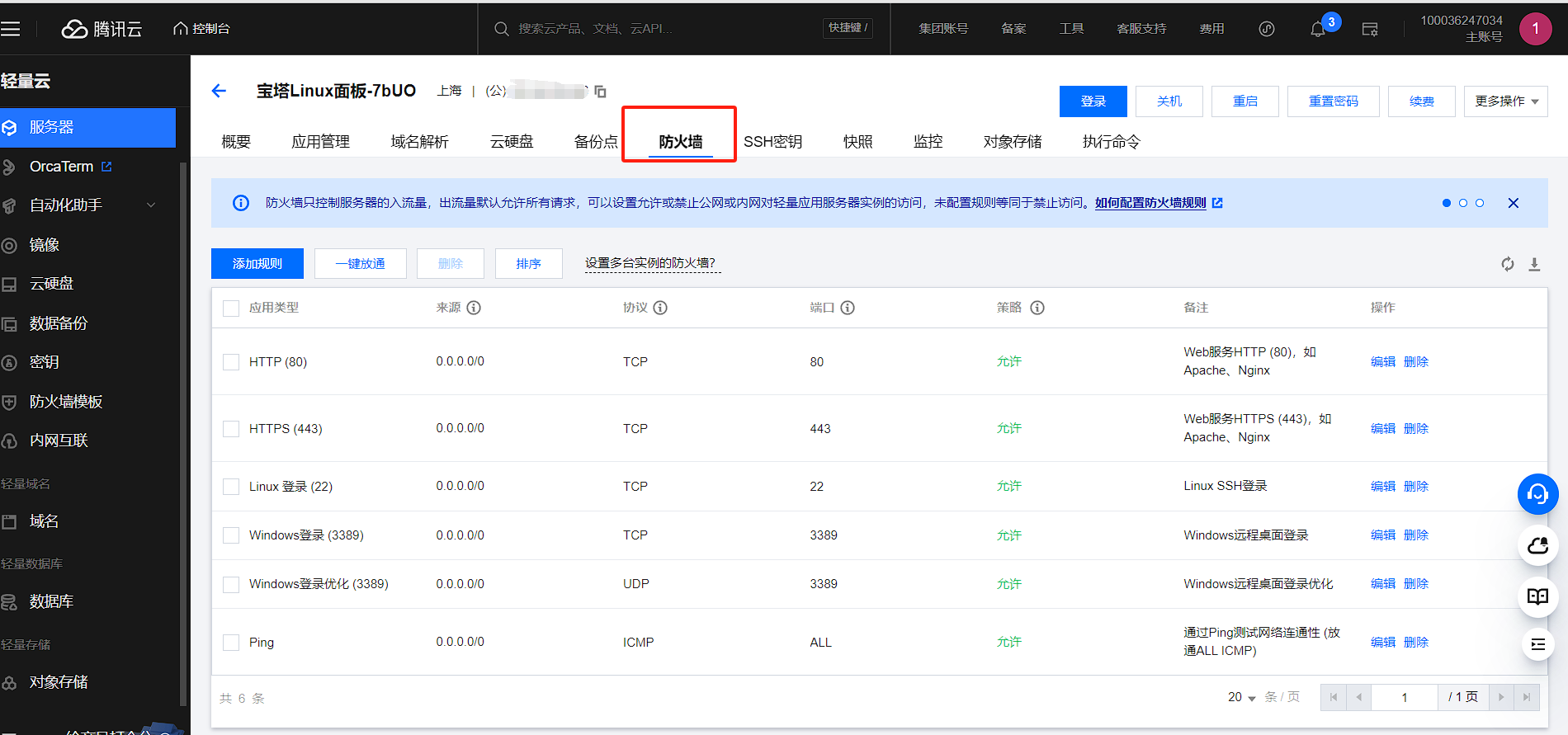Close the firewall info banner
This screenshot has width=1568, height=735.
click(x=1514, y=203)
